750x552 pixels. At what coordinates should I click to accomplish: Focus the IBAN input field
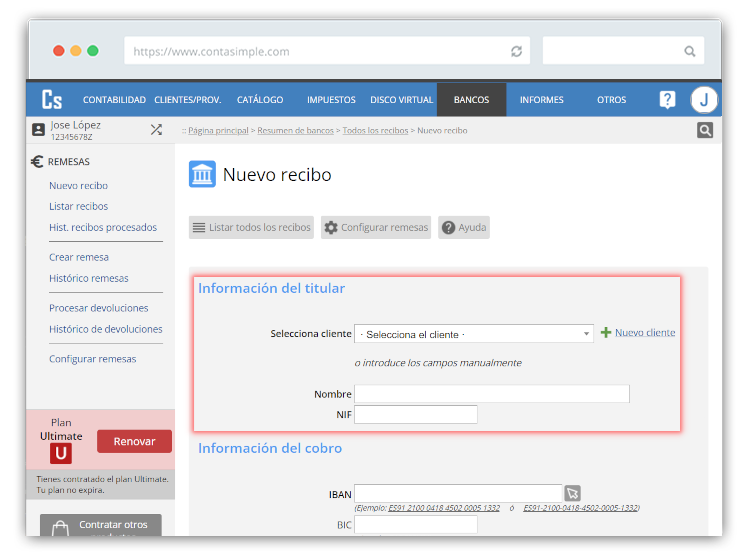pyautogui.click(x=458, y=494)
